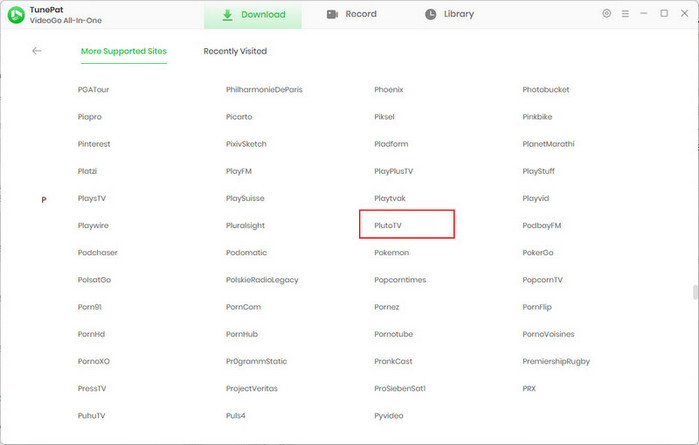
Task: Switch to the Record tab
Action: [352, 15]
